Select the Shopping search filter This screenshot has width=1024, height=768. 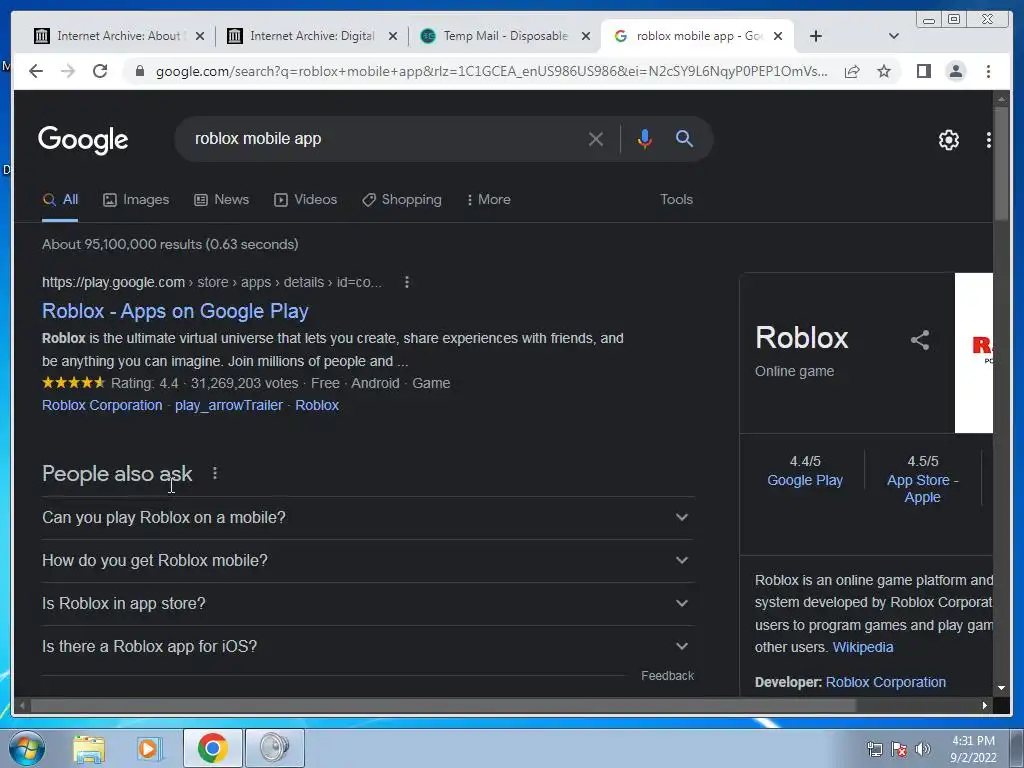coord(402,200)
